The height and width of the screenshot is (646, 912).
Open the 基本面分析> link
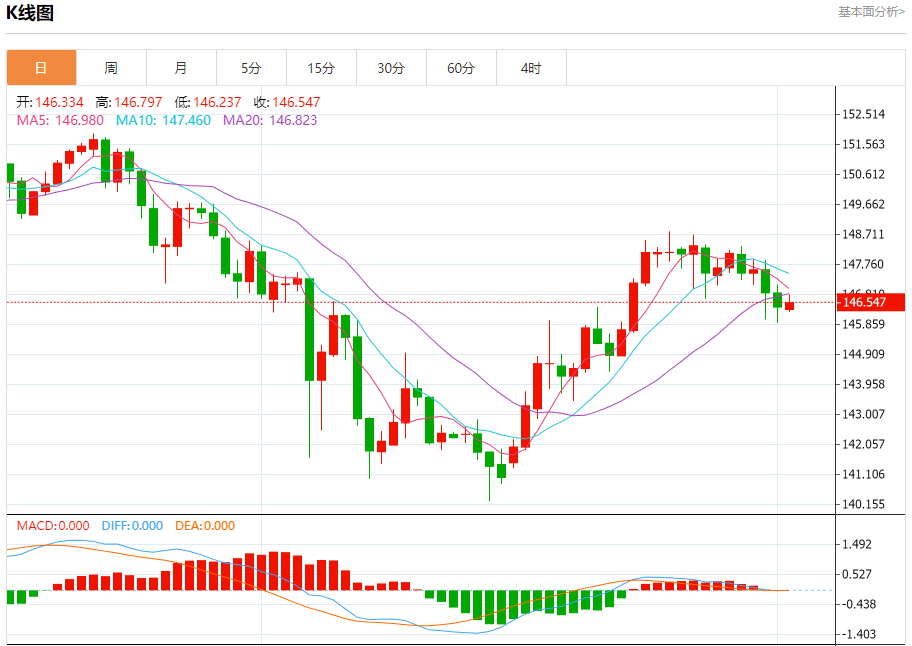point(871,12)
